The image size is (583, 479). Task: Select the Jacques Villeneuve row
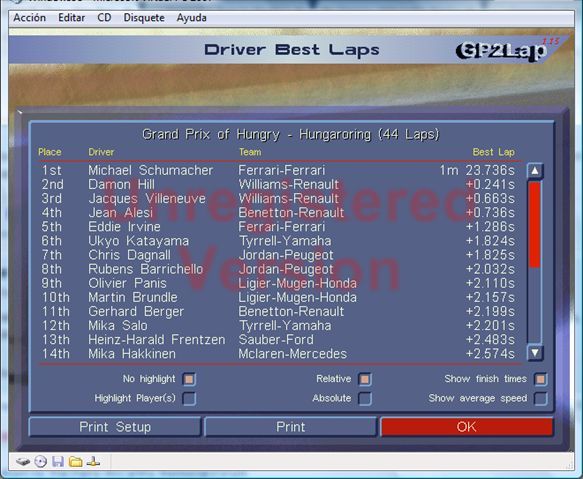point(278,199)
